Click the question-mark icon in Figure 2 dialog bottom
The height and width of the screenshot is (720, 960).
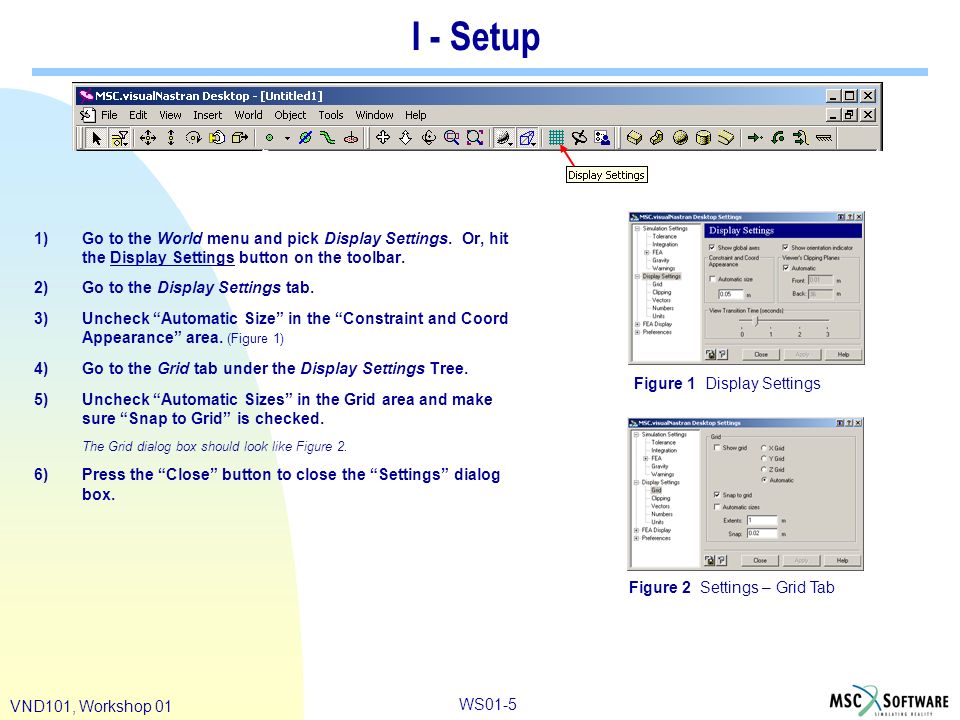pyautogui.click(x=721, y=560)
